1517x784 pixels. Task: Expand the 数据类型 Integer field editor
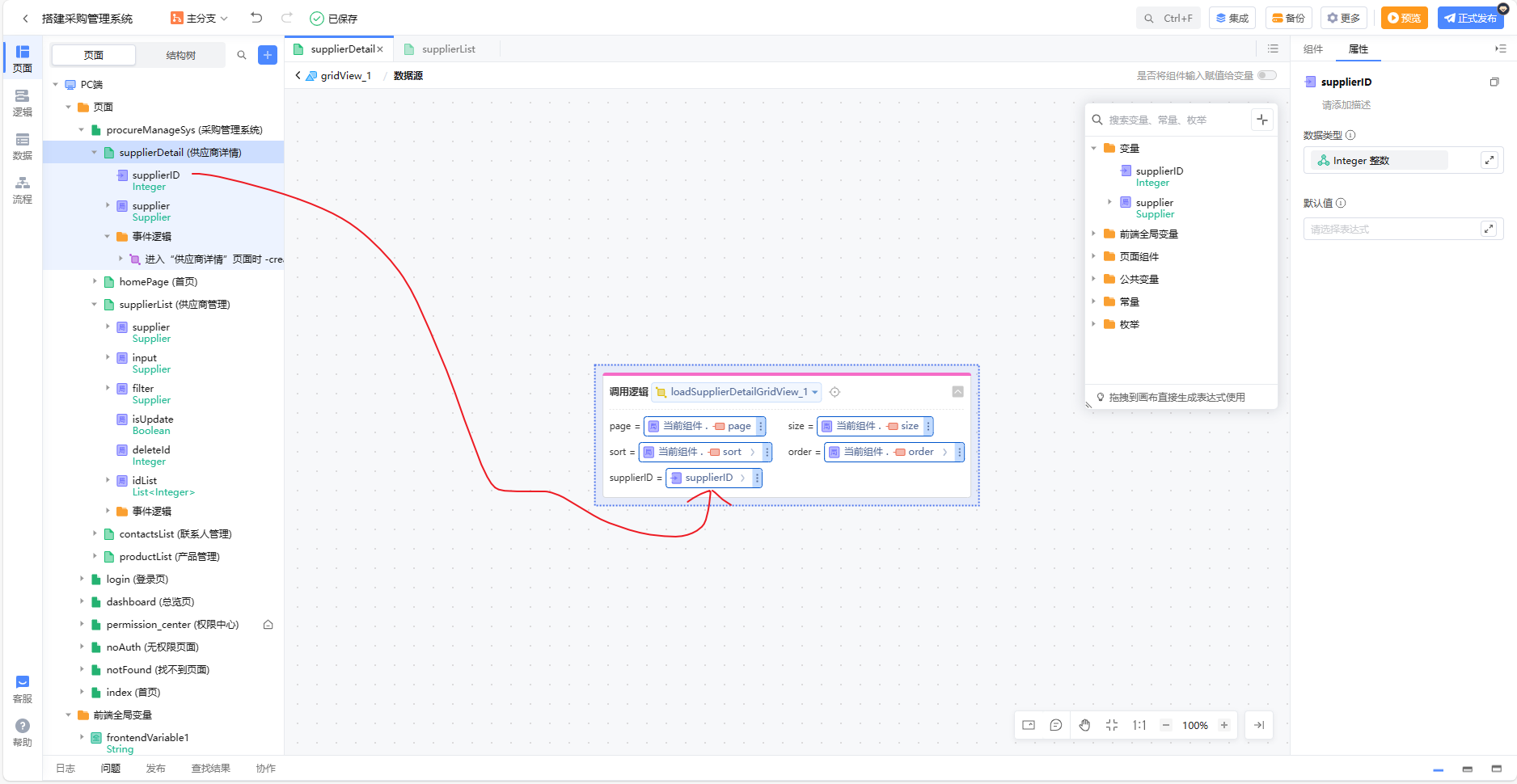1490,160
